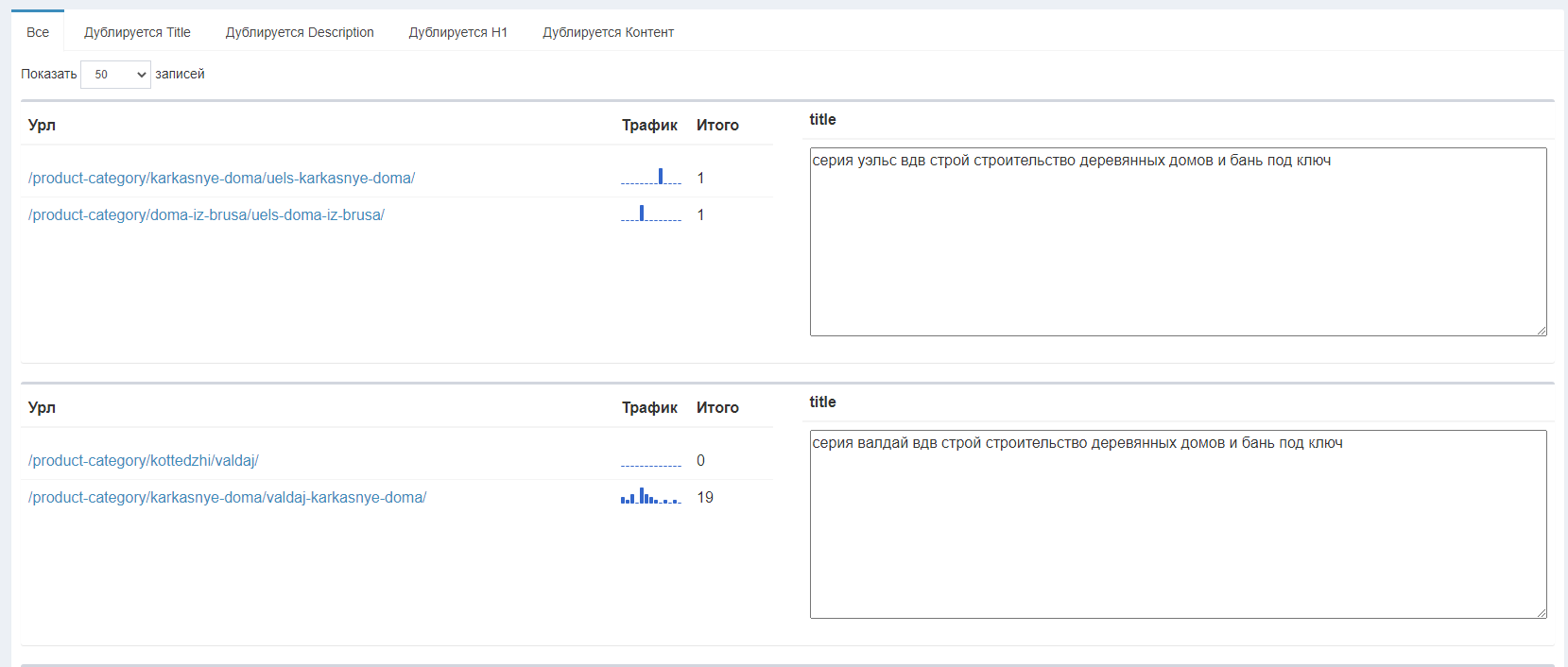The width and height of the screenshot is (1568, 667).
Task: Click the Итого column header in second table
Action: 717,408
